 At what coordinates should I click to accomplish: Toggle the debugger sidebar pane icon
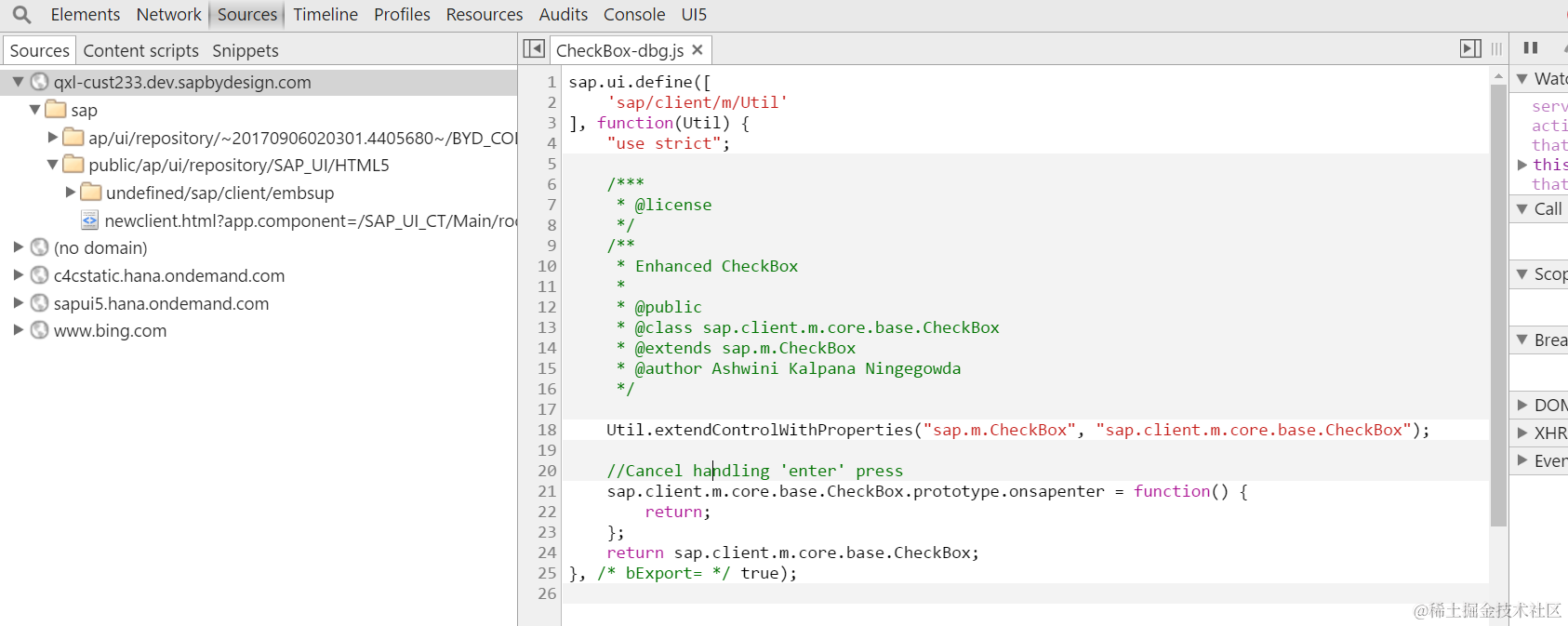coord(1470,48)
